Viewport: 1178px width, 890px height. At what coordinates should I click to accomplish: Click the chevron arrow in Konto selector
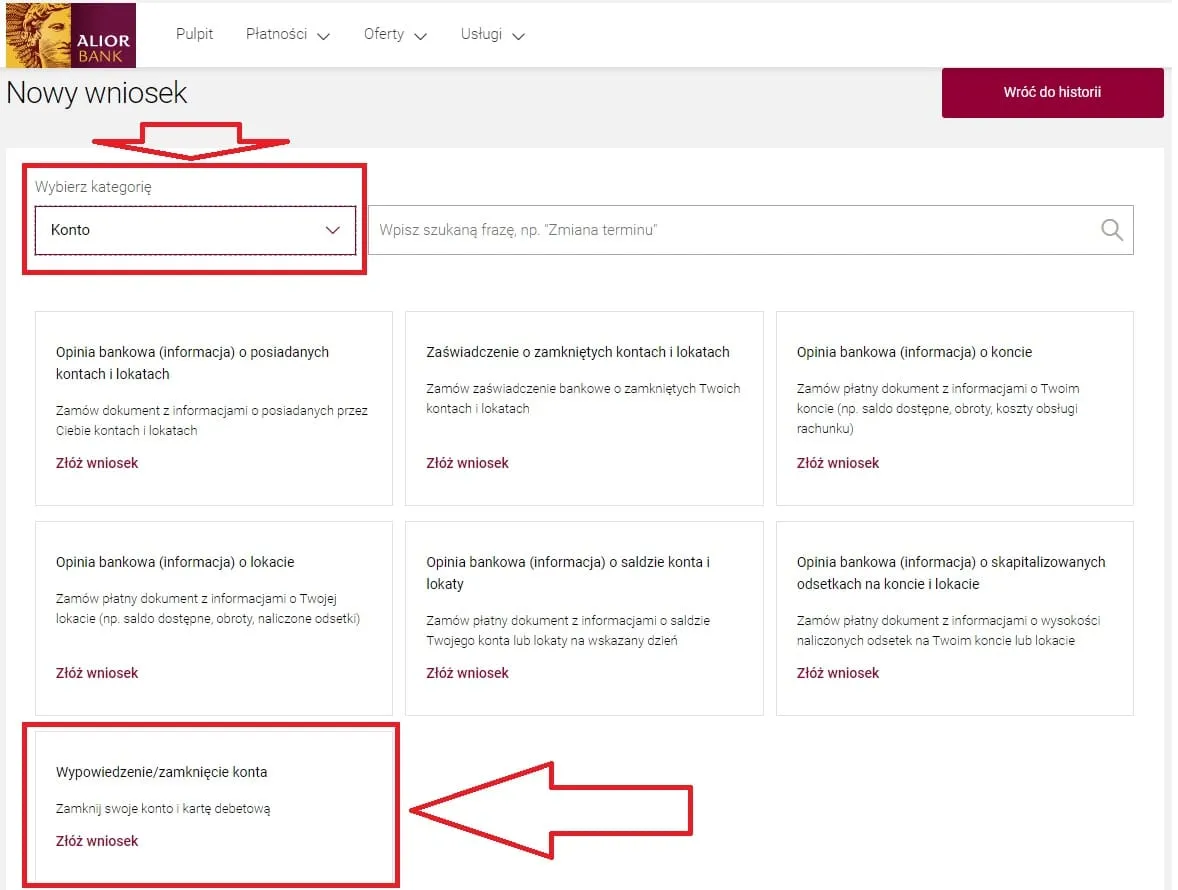coord(333,230)
